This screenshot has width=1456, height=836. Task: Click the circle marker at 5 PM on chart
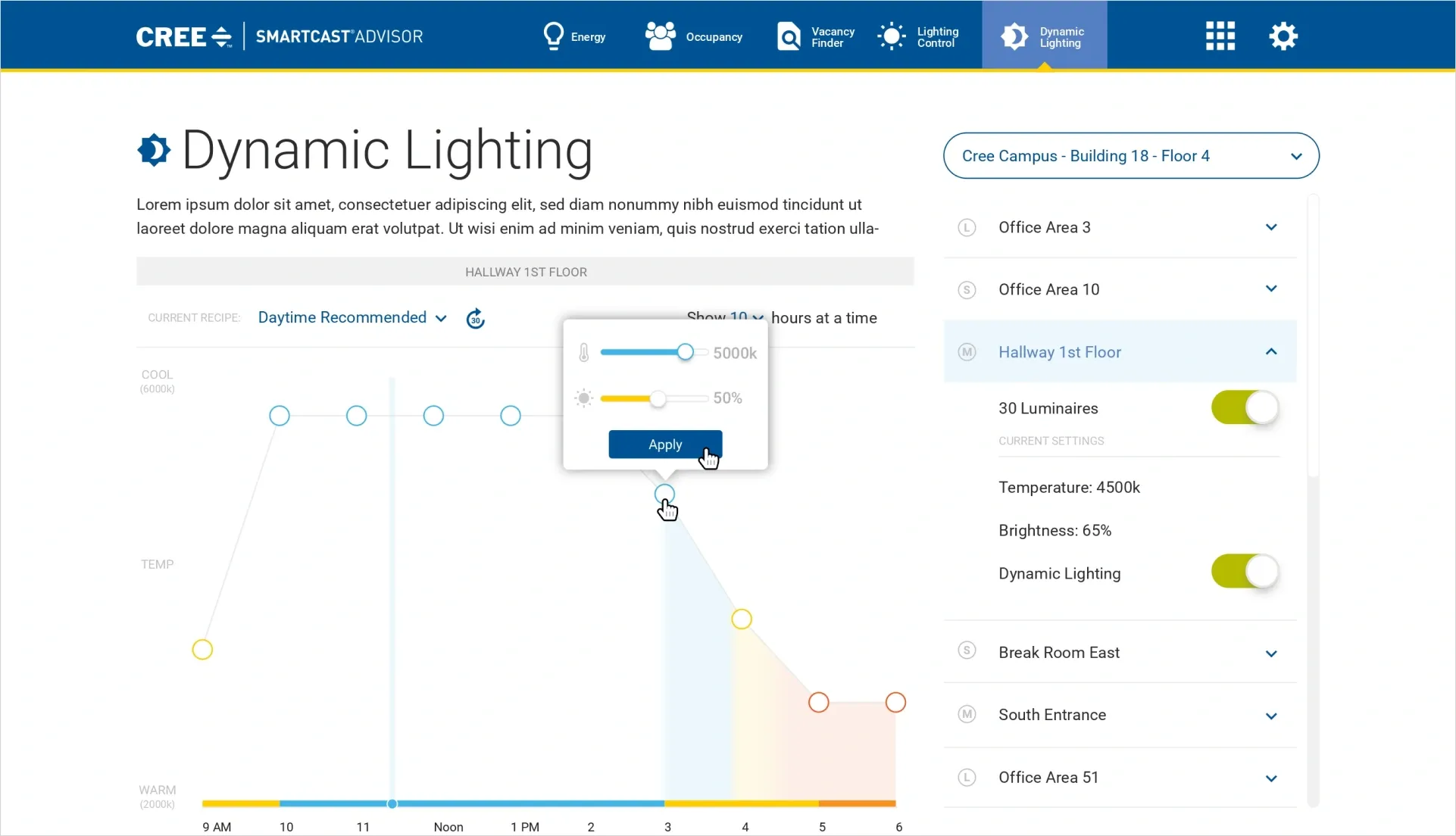click(x=819, y=703)
